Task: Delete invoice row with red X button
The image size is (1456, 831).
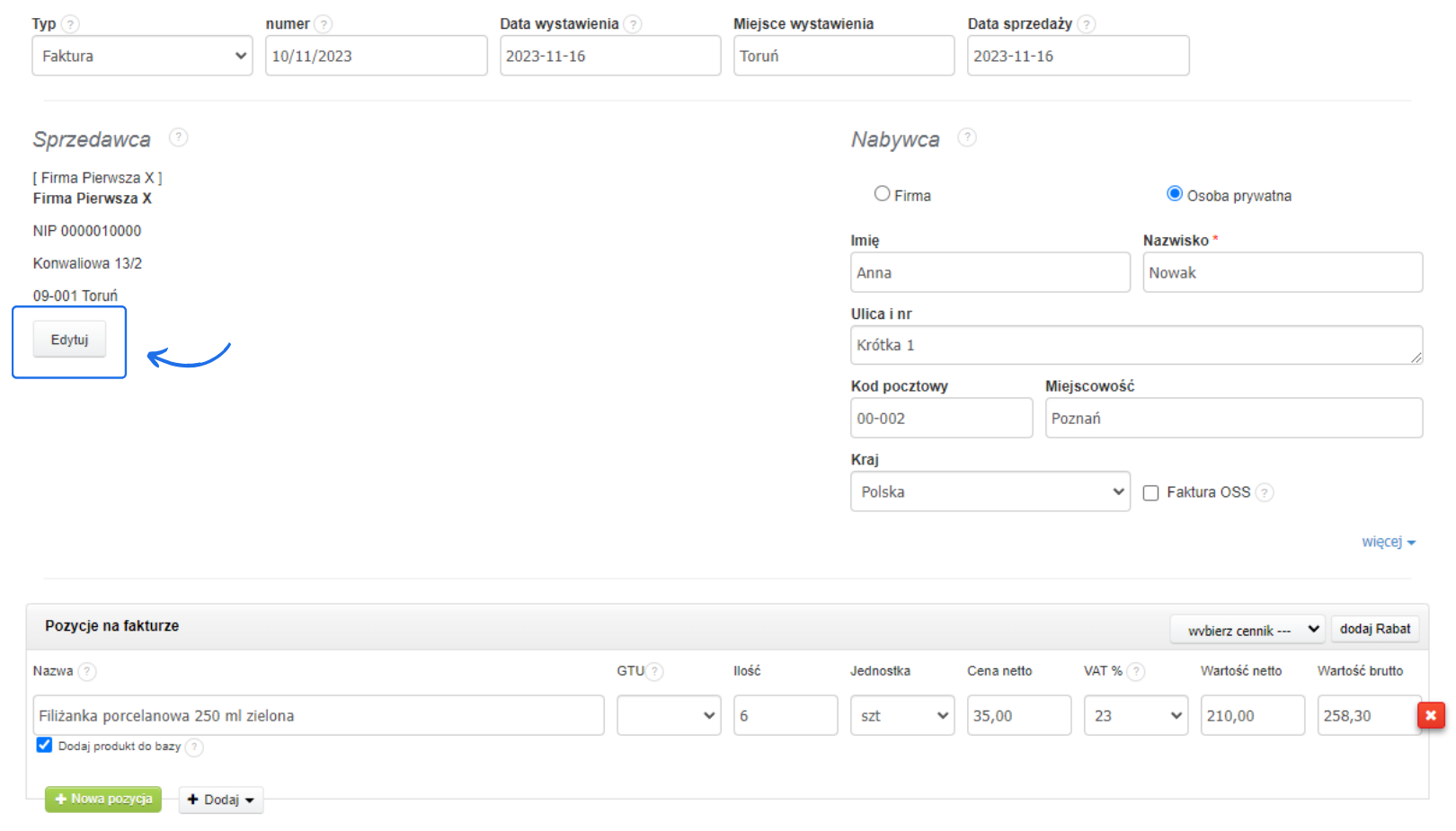Action: 1431,715
